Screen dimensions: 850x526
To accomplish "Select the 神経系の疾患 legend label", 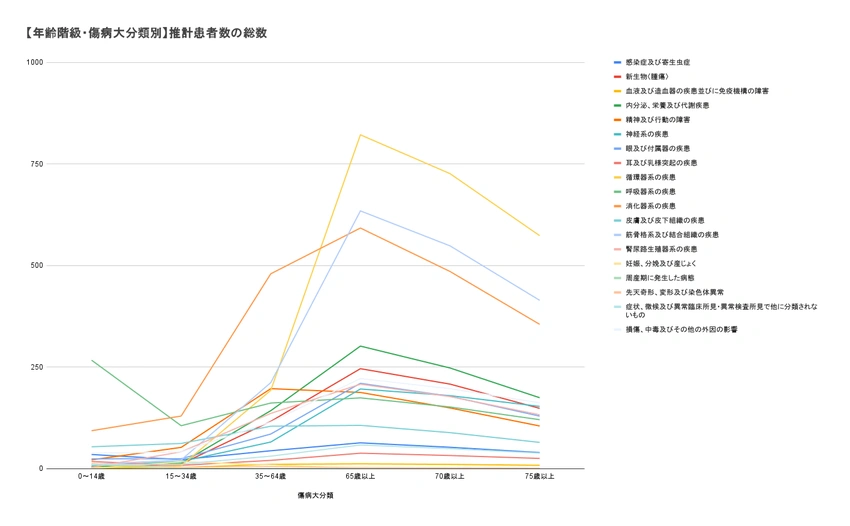I will (x=647, y=134).
